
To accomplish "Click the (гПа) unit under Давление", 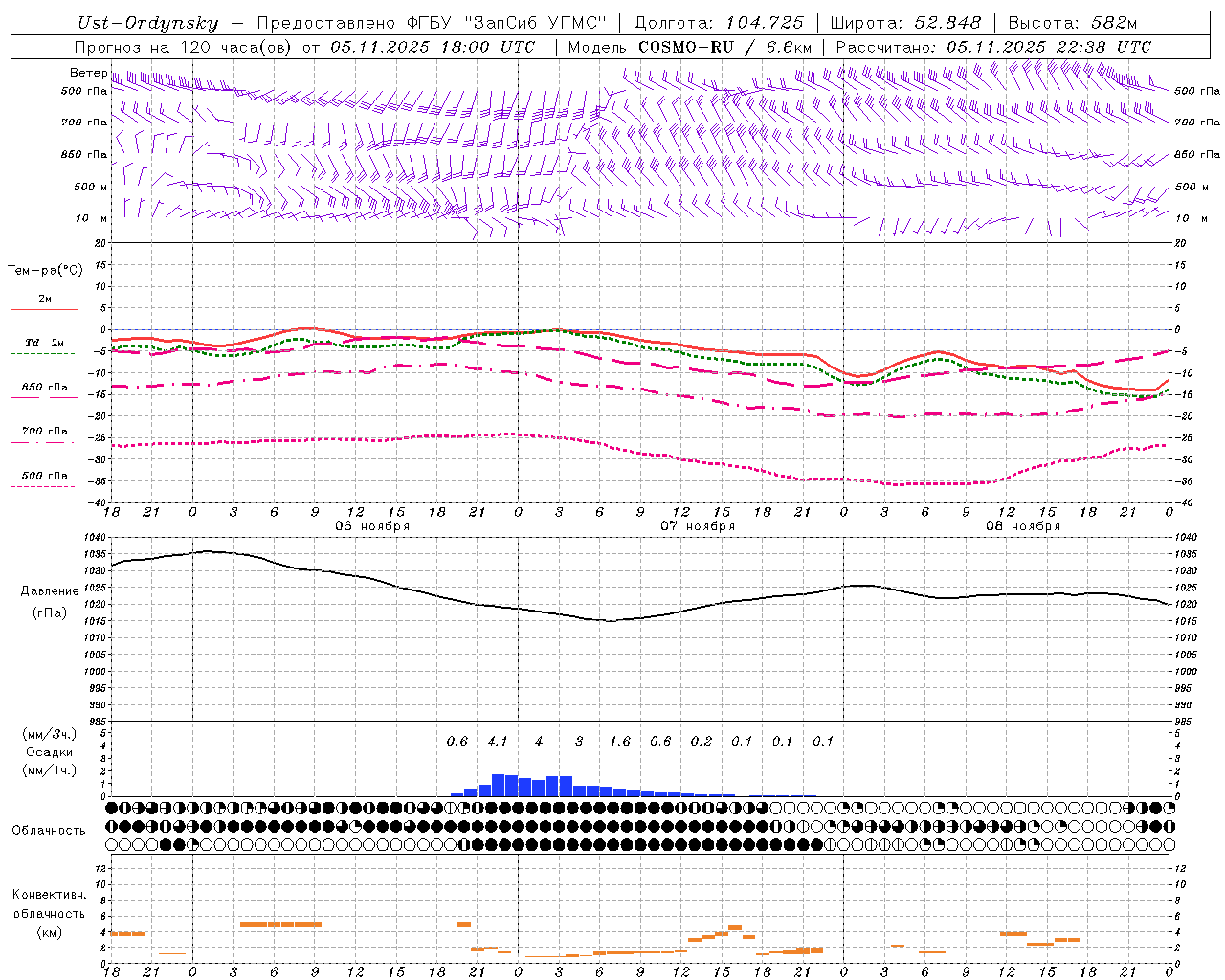I will coord(50,613).
